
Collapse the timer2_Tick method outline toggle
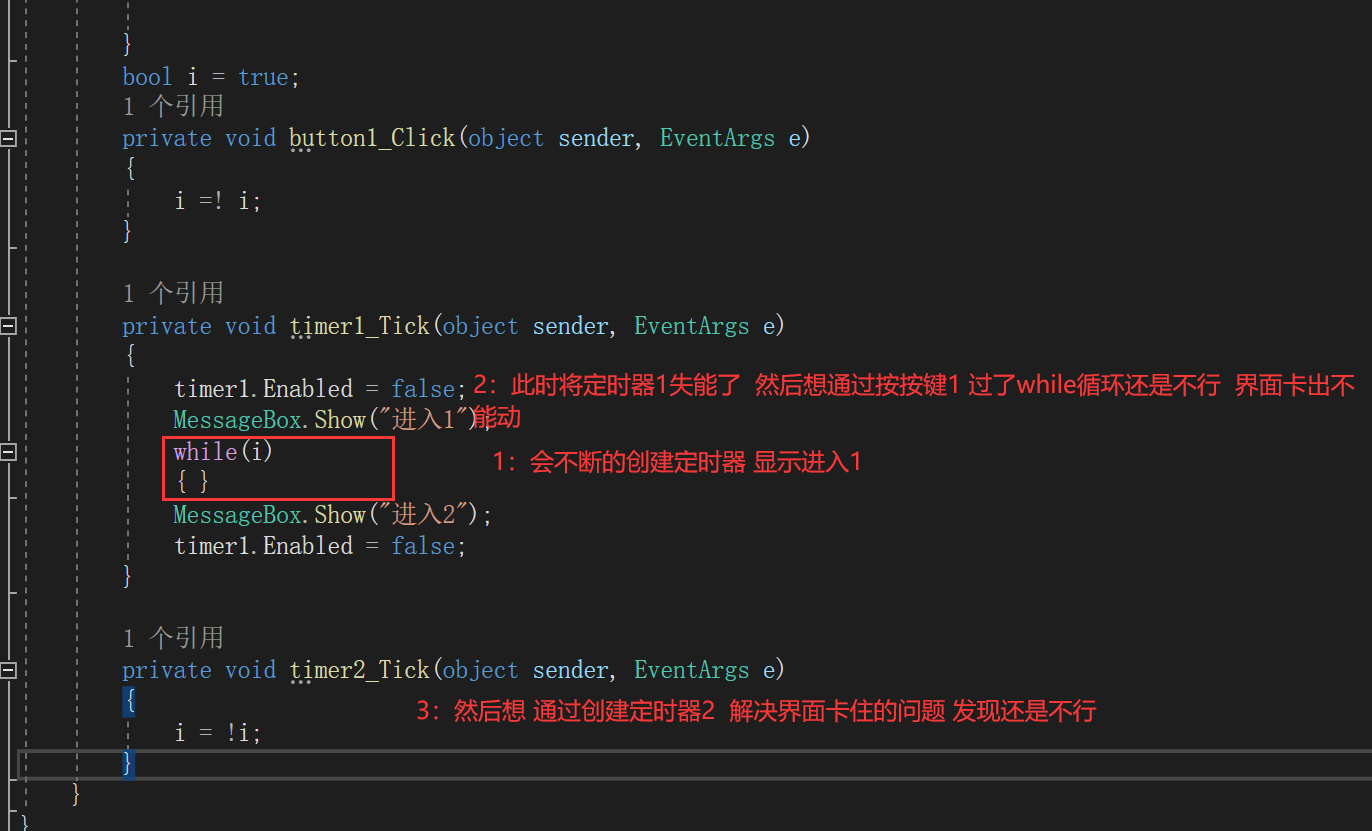pos(8,670)
